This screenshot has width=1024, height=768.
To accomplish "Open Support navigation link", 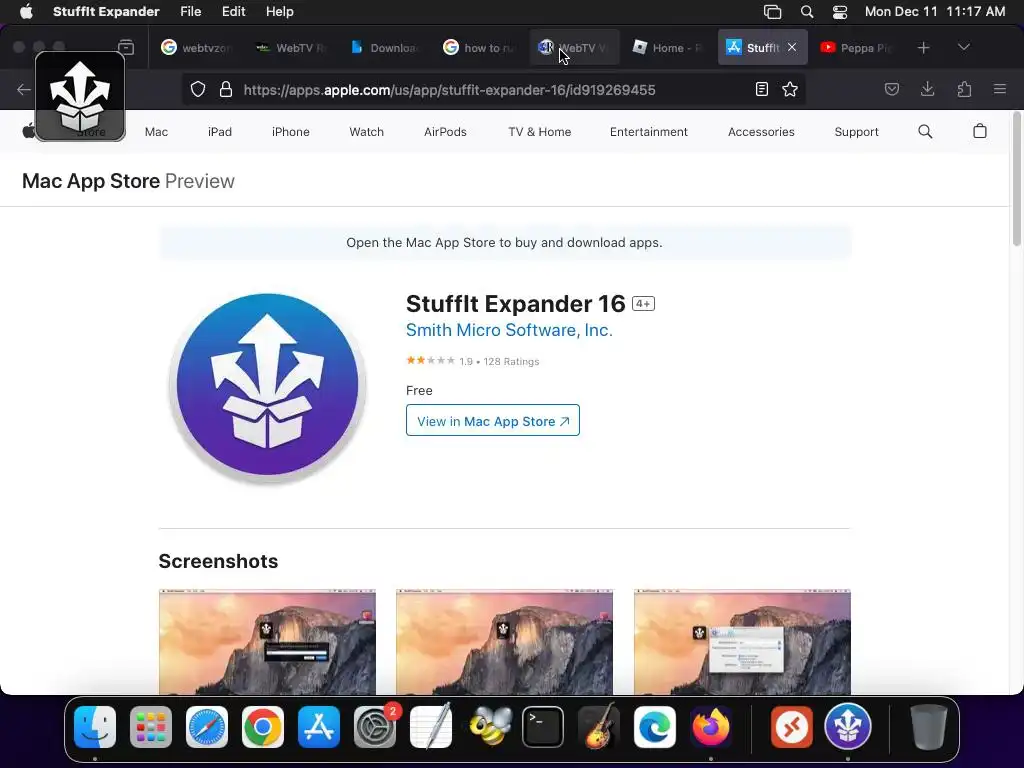I will 856,131.
